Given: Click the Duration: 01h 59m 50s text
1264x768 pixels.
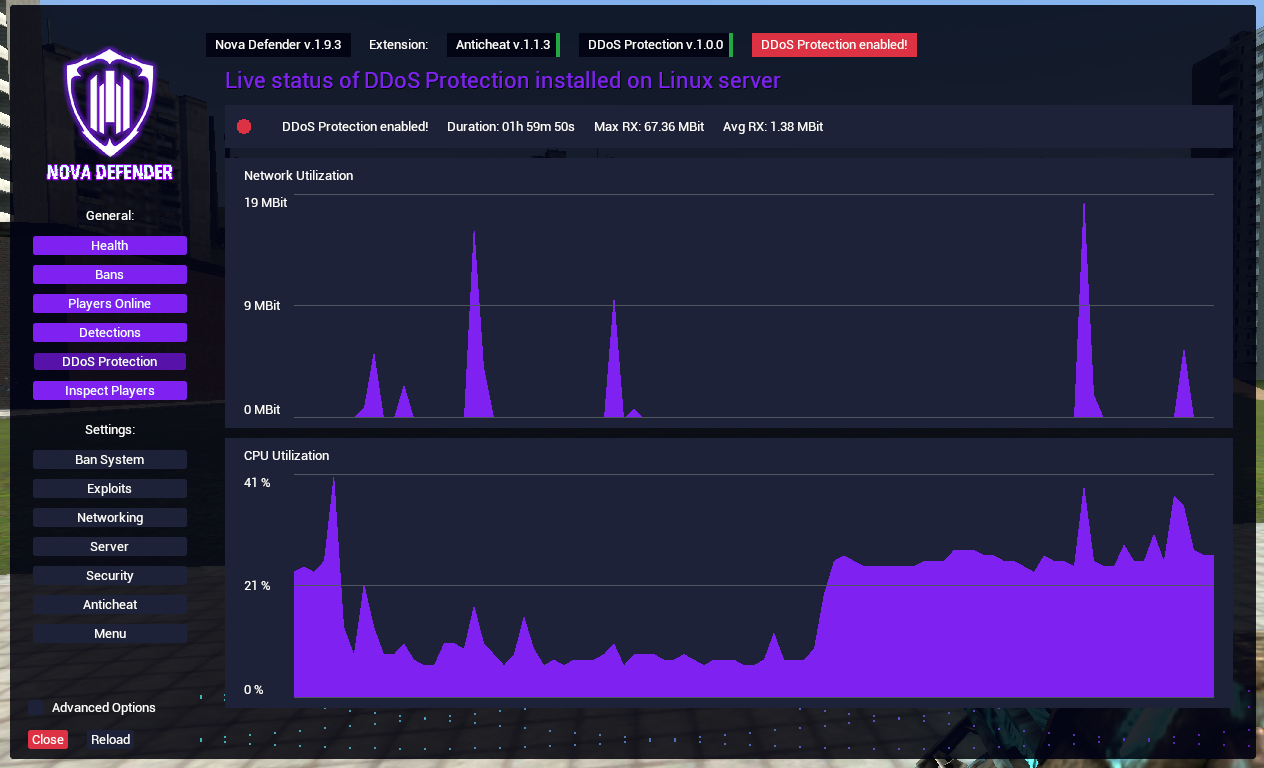Looking at the screenshot, I should [511, 127].
